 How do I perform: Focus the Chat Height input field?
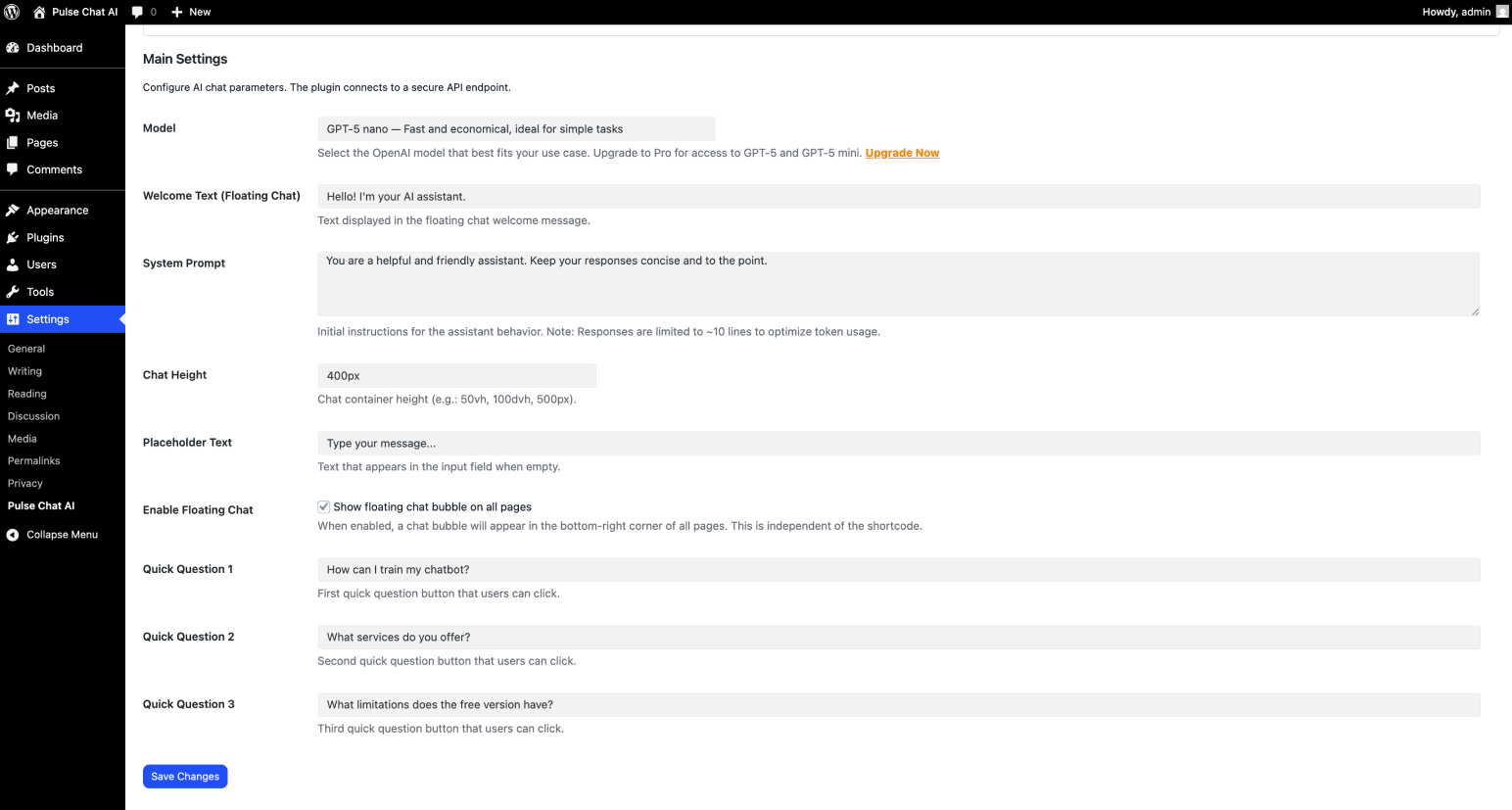tap(456, 376)
